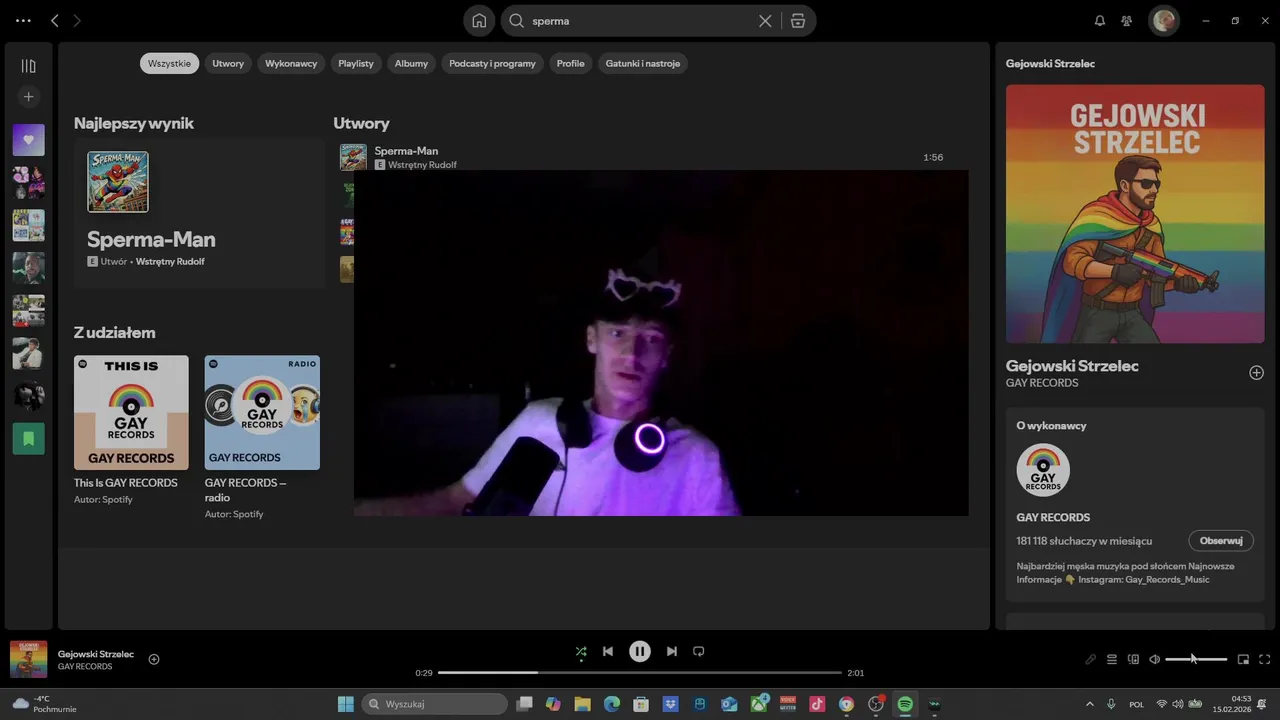Screen dimensions: 1280x720
Task: Add Gejowski Strzelec to library in side panel
Action: point(1256,373)
